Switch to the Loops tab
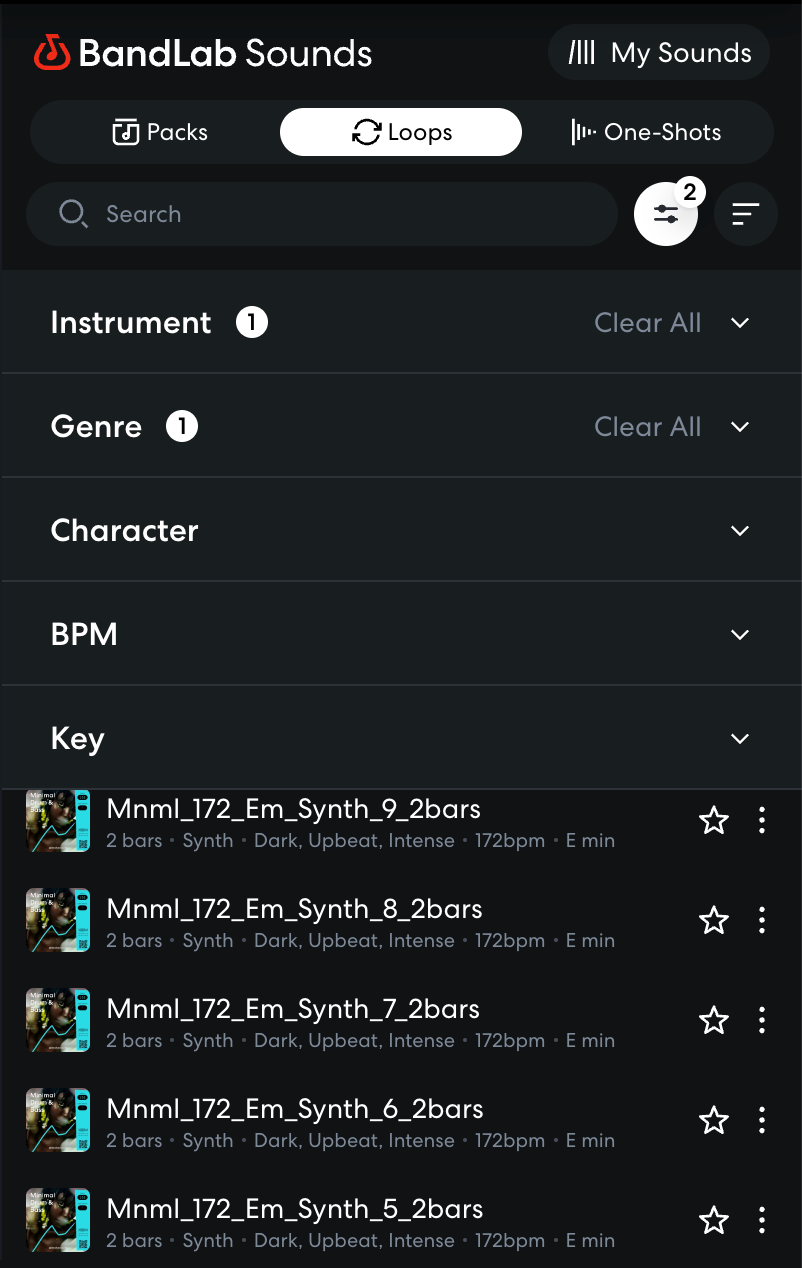 (400, 131)
